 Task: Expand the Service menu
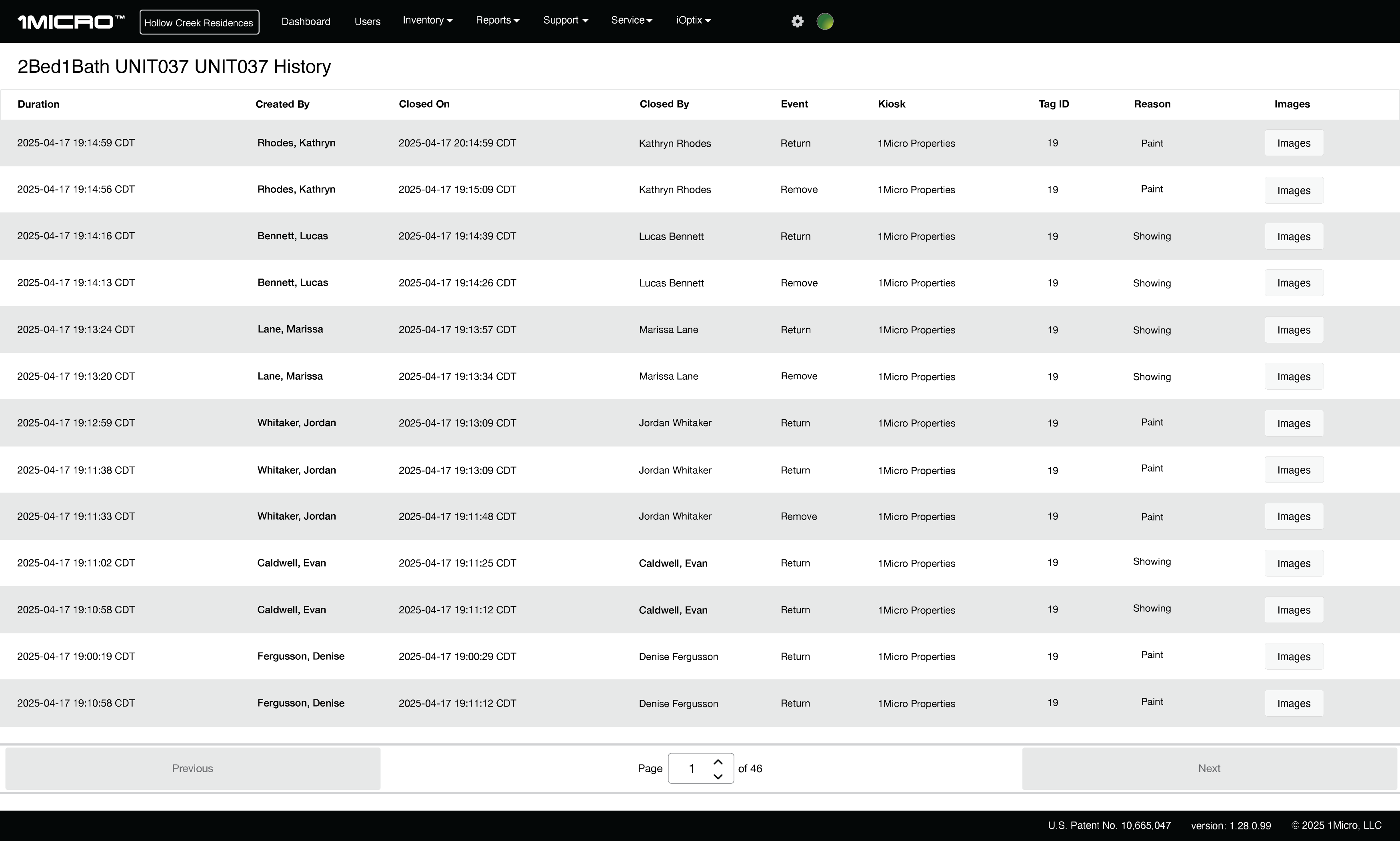click(x=630, y=20)
